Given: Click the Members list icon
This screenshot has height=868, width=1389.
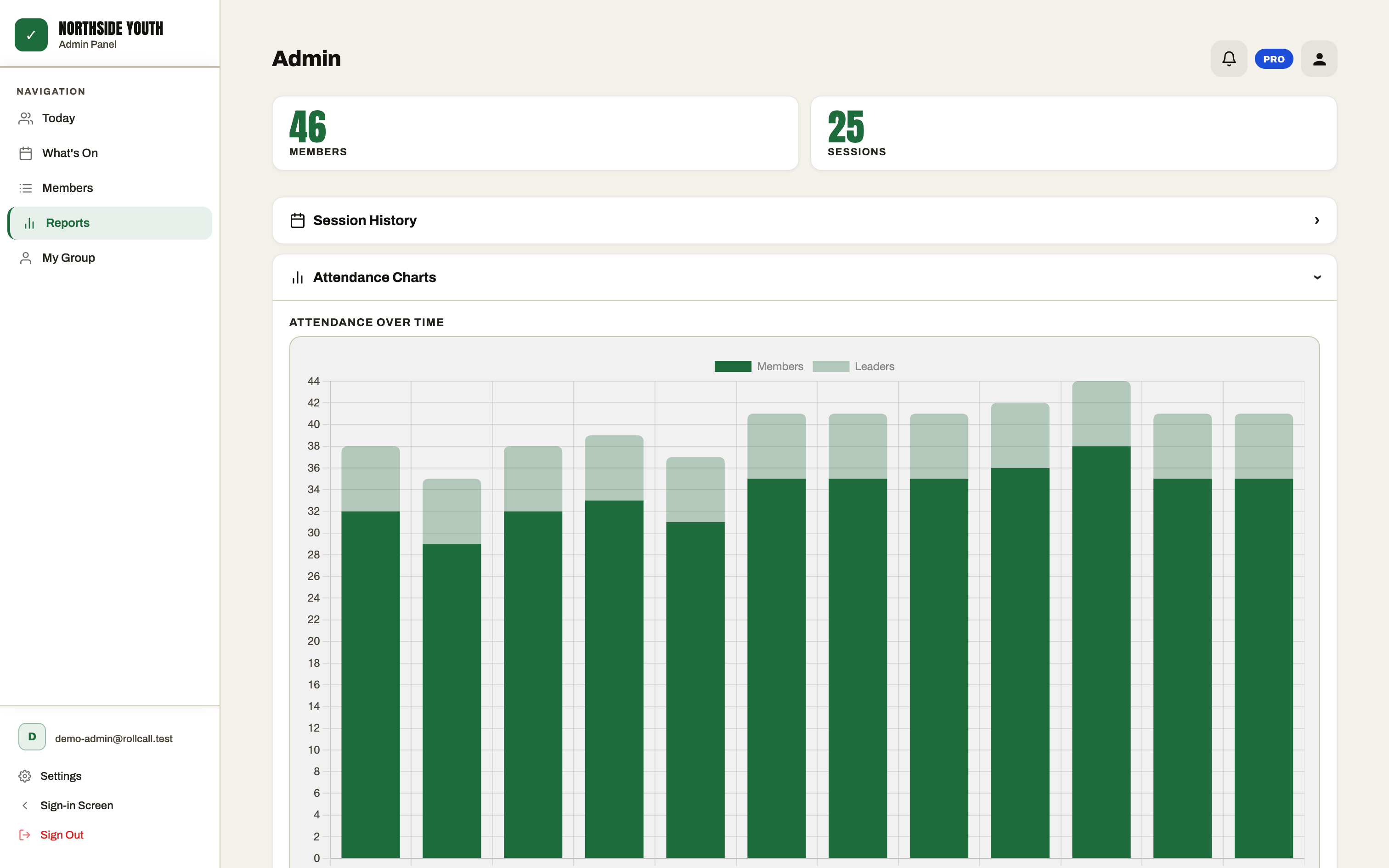Looking at the screenshot, I should [x=26, y=188].
